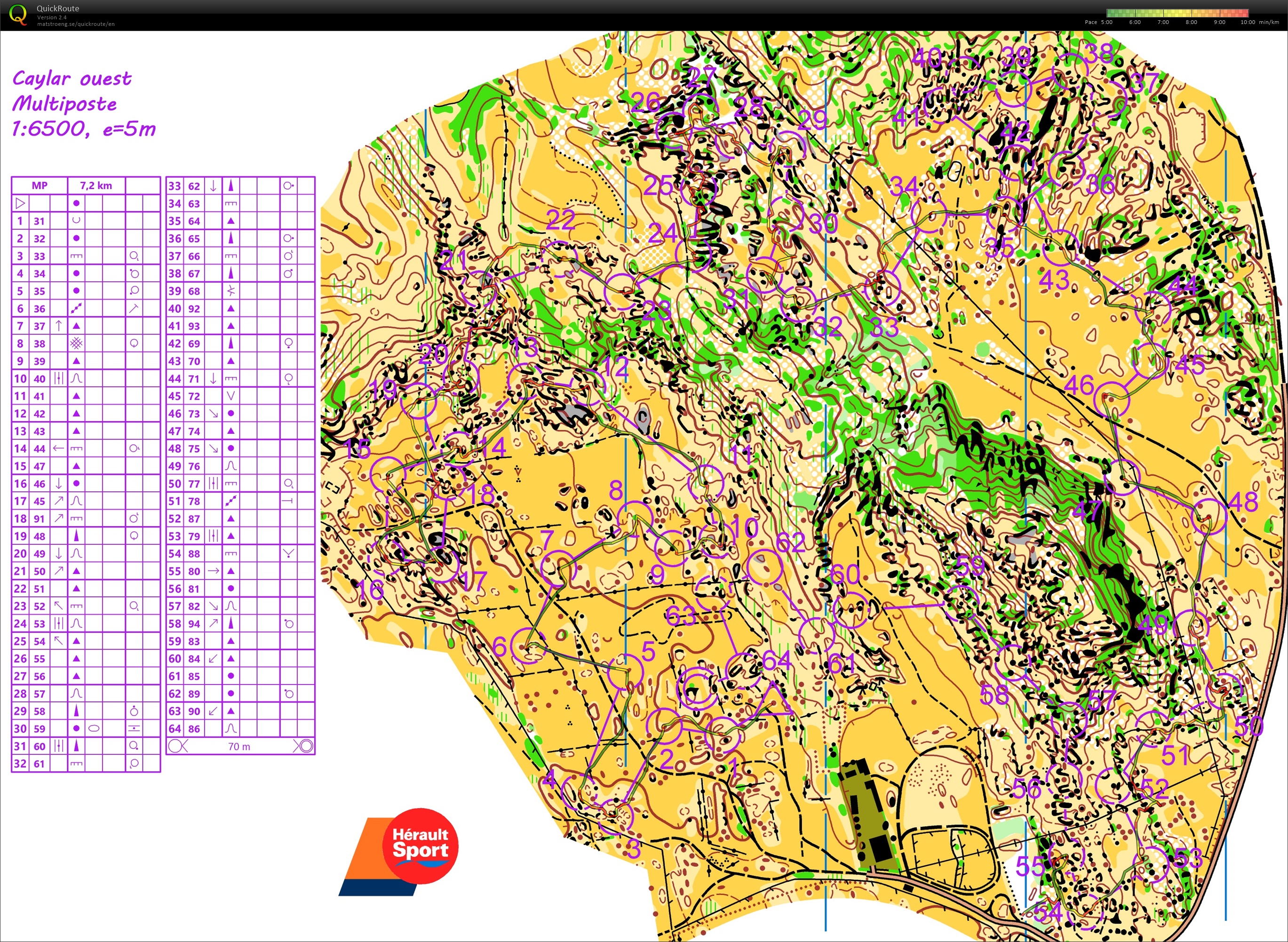Click code '47' in control table row 15
This screenshot has height=942, width=1288.
(x=39, y=466)
